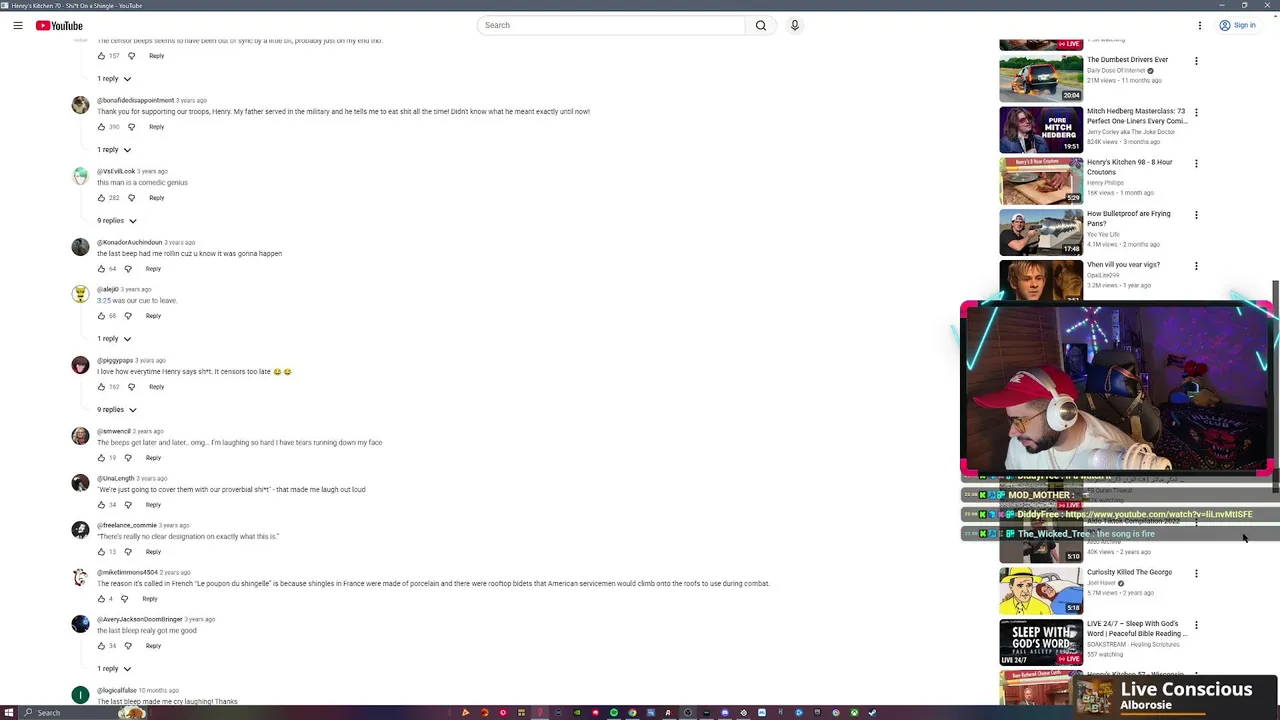
Task: Like the @VstEvilLook comedic genius comment
Action: [101, 198]
